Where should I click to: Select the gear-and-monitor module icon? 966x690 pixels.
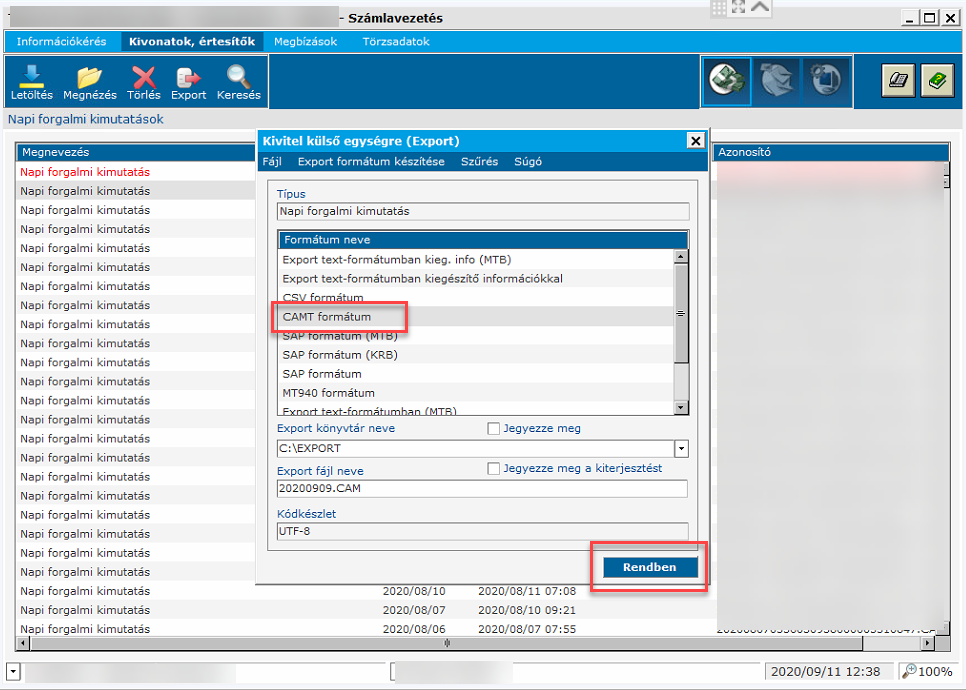pyautogui.click(x=826, y=81)
